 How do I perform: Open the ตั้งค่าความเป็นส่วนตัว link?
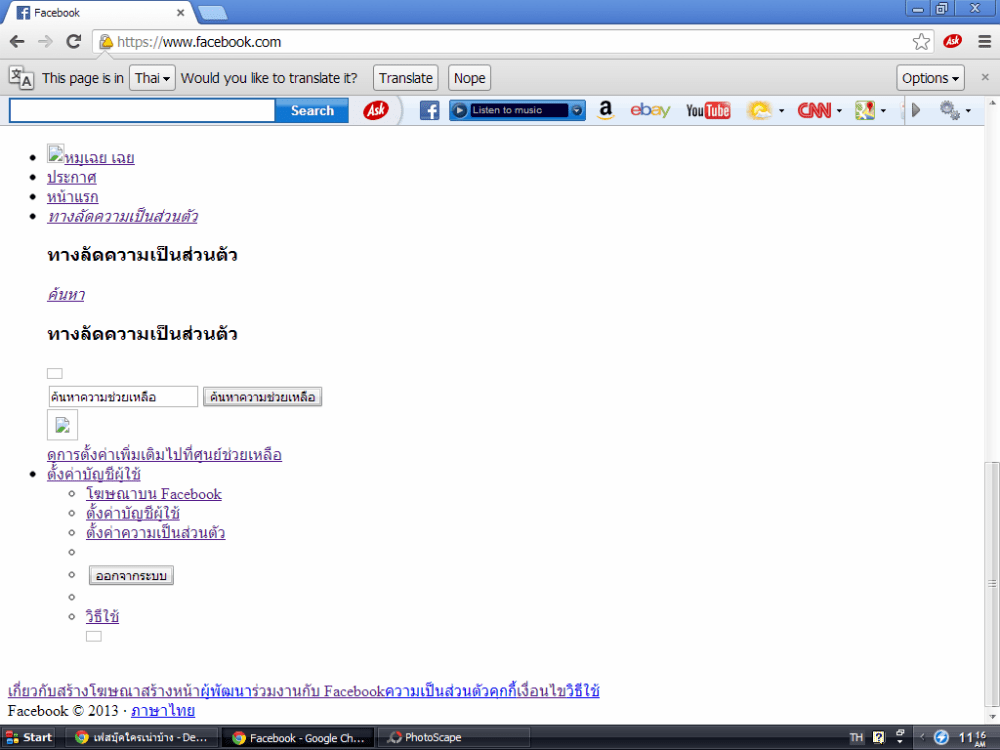(x=156, y=533)
